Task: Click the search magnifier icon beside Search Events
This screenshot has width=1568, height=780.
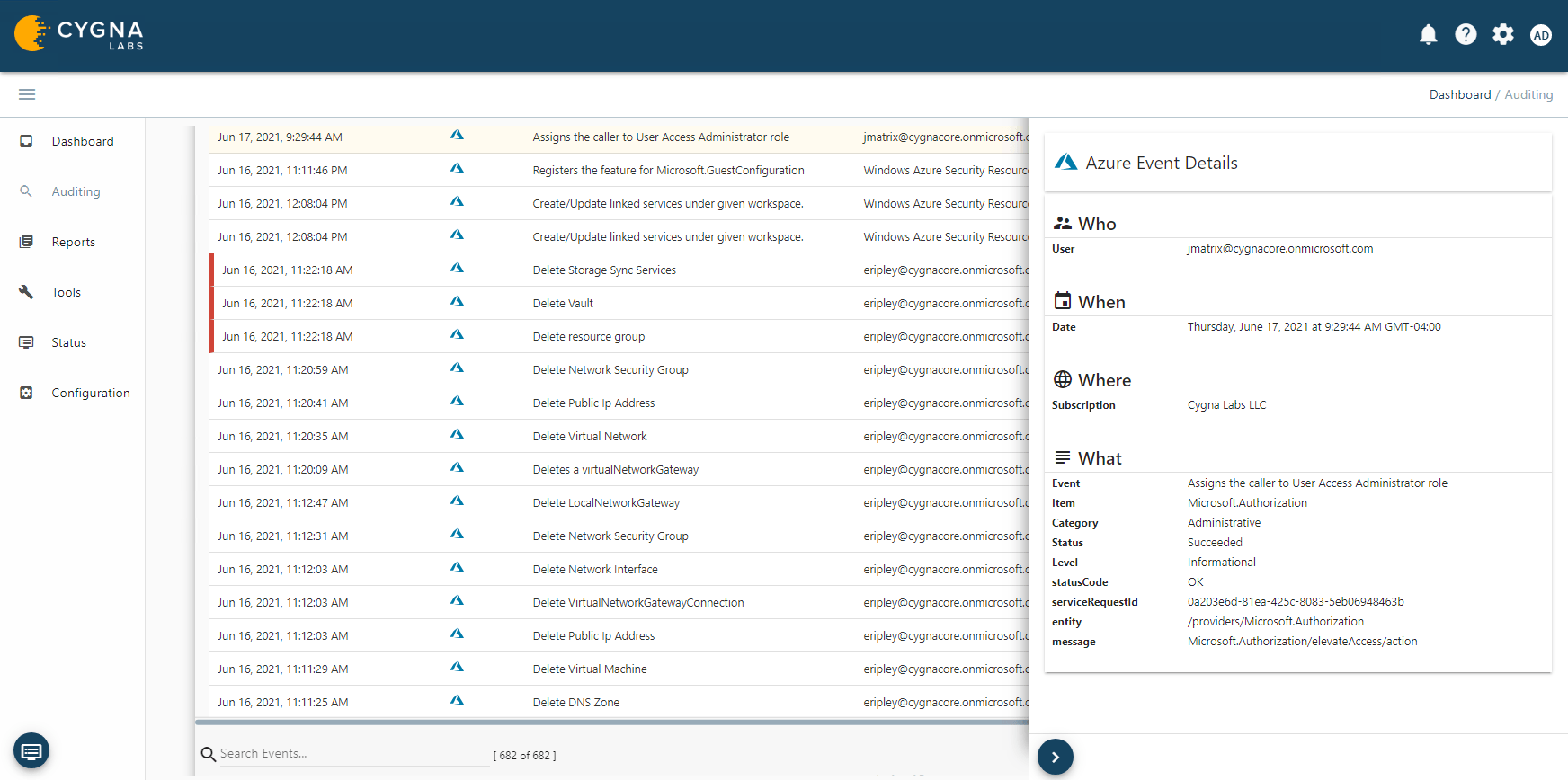Action: click(x=208, y=754)
